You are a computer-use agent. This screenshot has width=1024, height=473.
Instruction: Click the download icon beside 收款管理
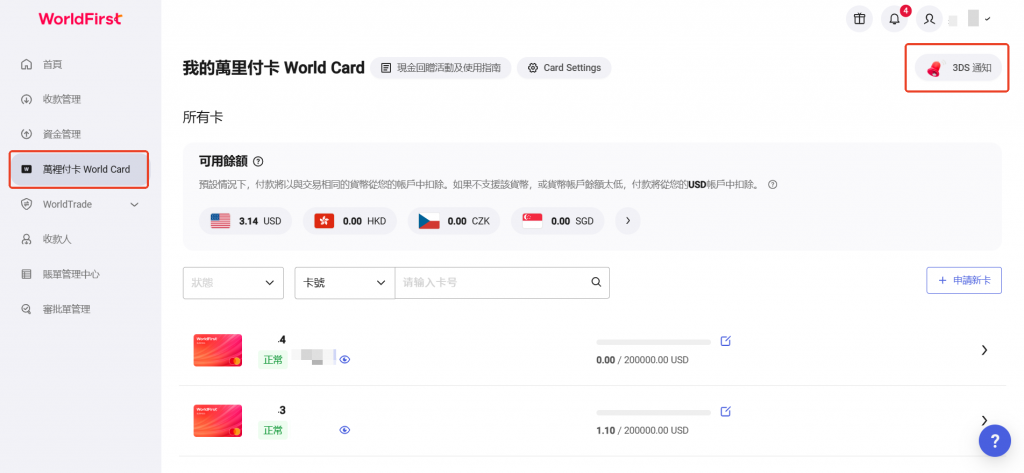point(26,99)
